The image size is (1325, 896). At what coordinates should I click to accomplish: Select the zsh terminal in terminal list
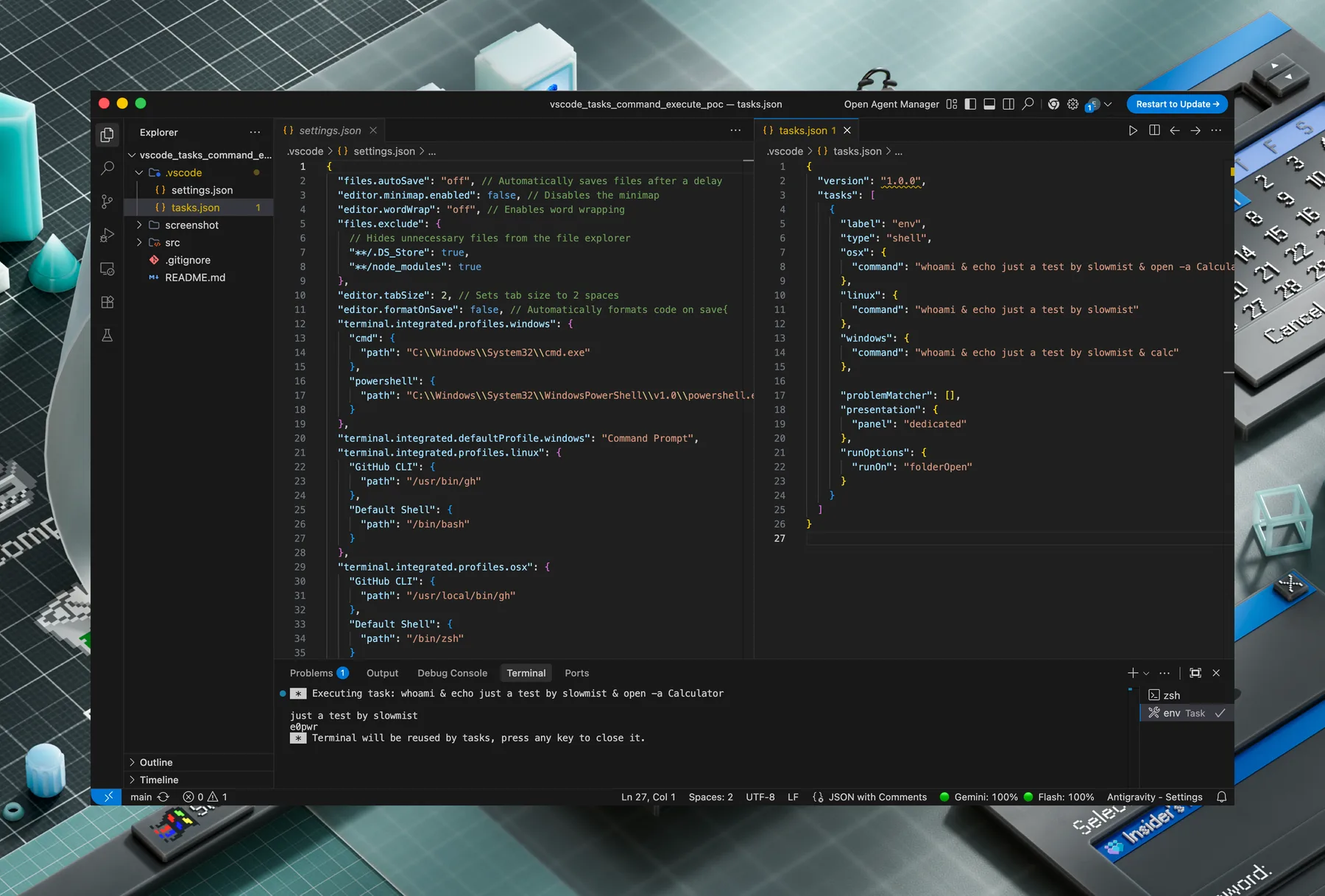point(1187,695)
